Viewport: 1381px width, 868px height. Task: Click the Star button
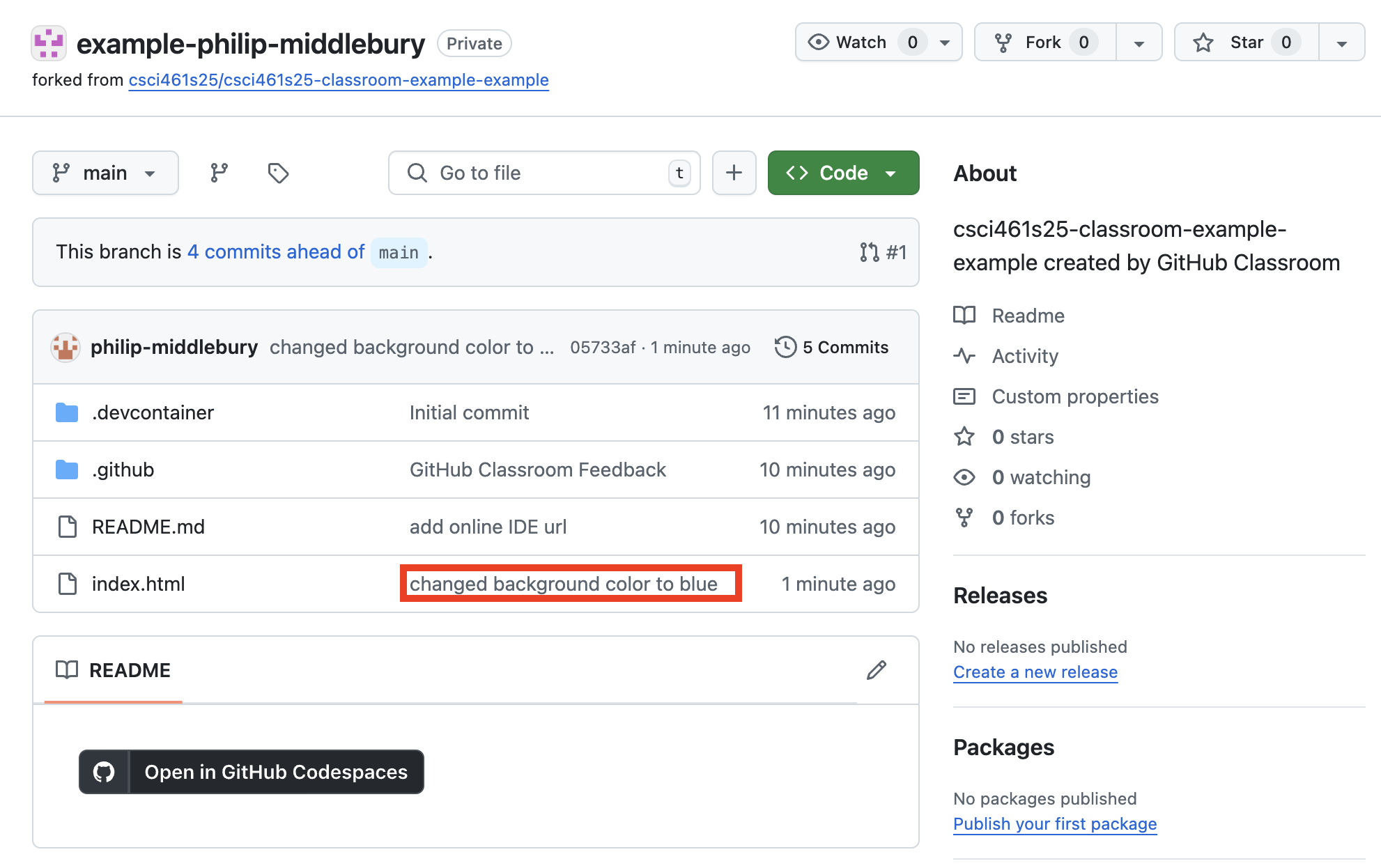(1246, 42)
